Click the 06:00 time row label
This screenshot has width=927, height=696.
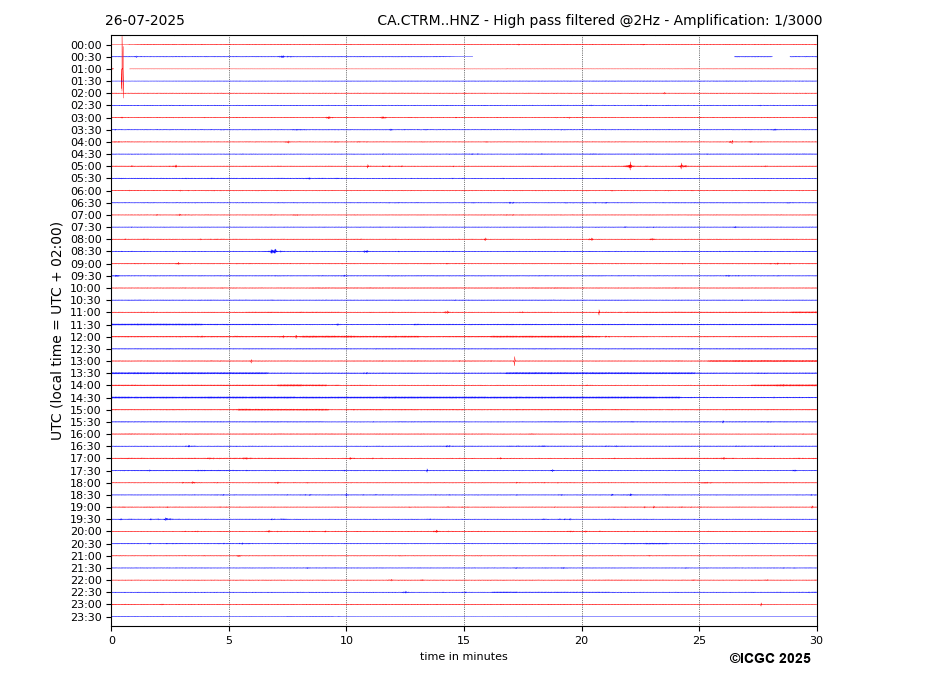86,191
